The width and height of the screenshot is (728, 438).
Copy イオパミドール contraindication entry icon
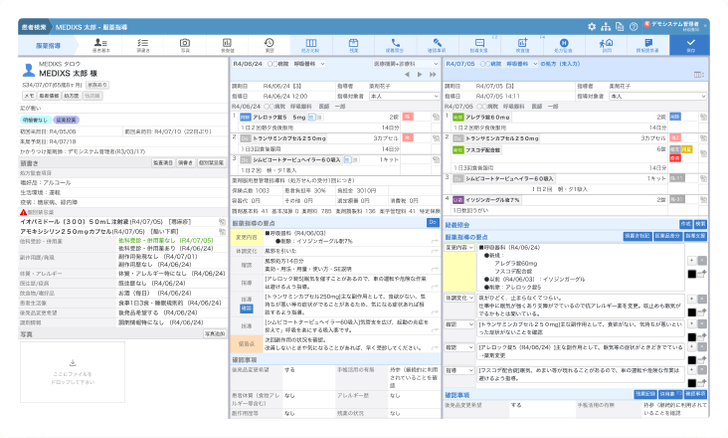[222, 222]
